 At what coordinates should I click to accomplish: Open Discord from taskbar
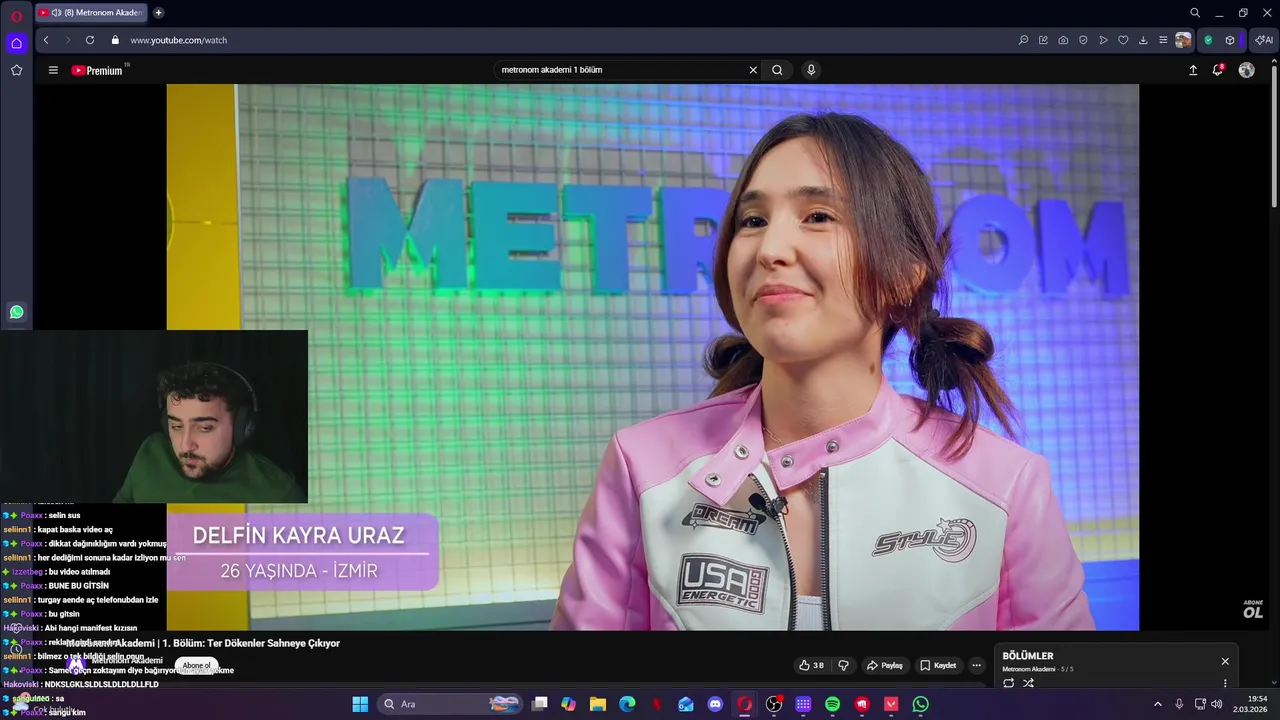click(715, 704)
